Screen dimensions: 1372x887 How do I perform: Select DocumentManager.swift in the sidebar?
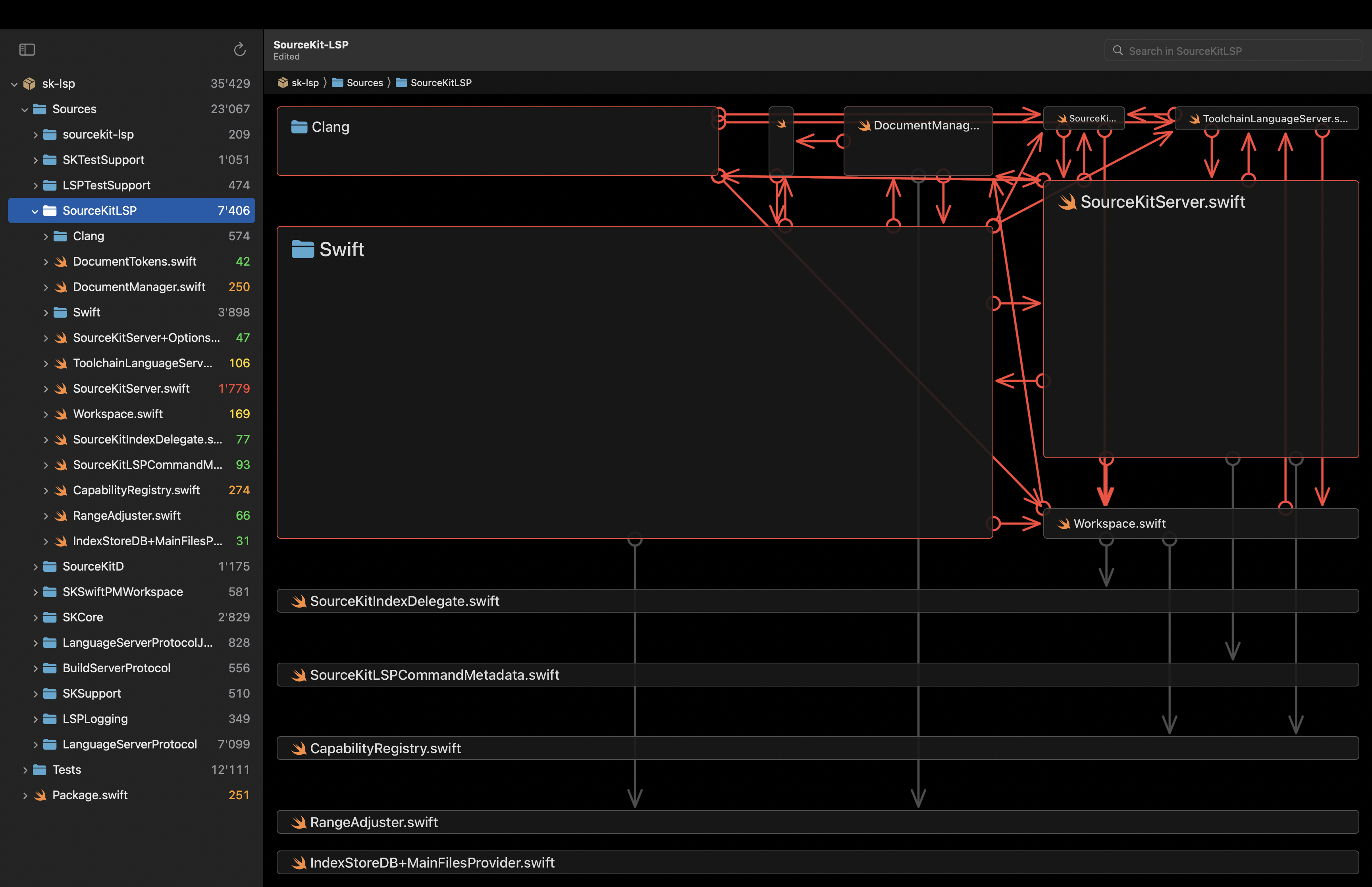pos(131,287)
